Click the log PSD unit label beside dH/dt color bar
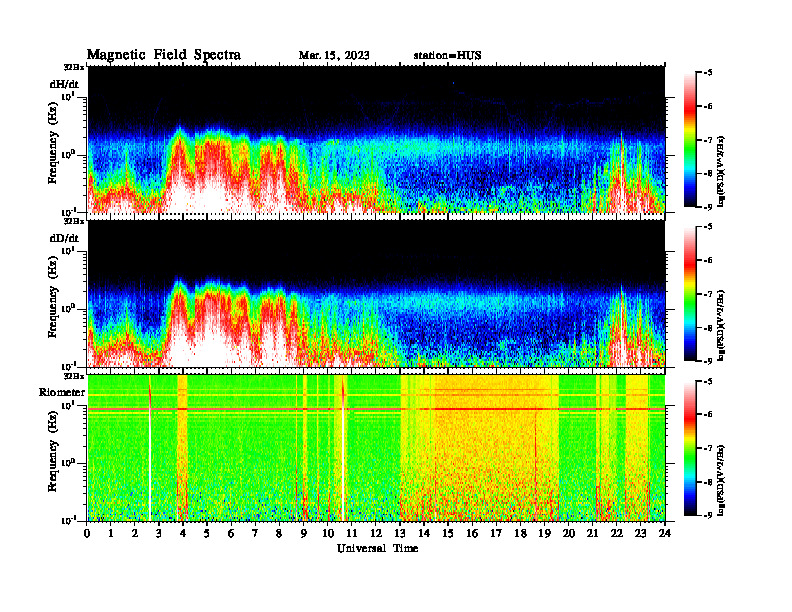Viewport: 792px width, 612px height. click(722, 171)
